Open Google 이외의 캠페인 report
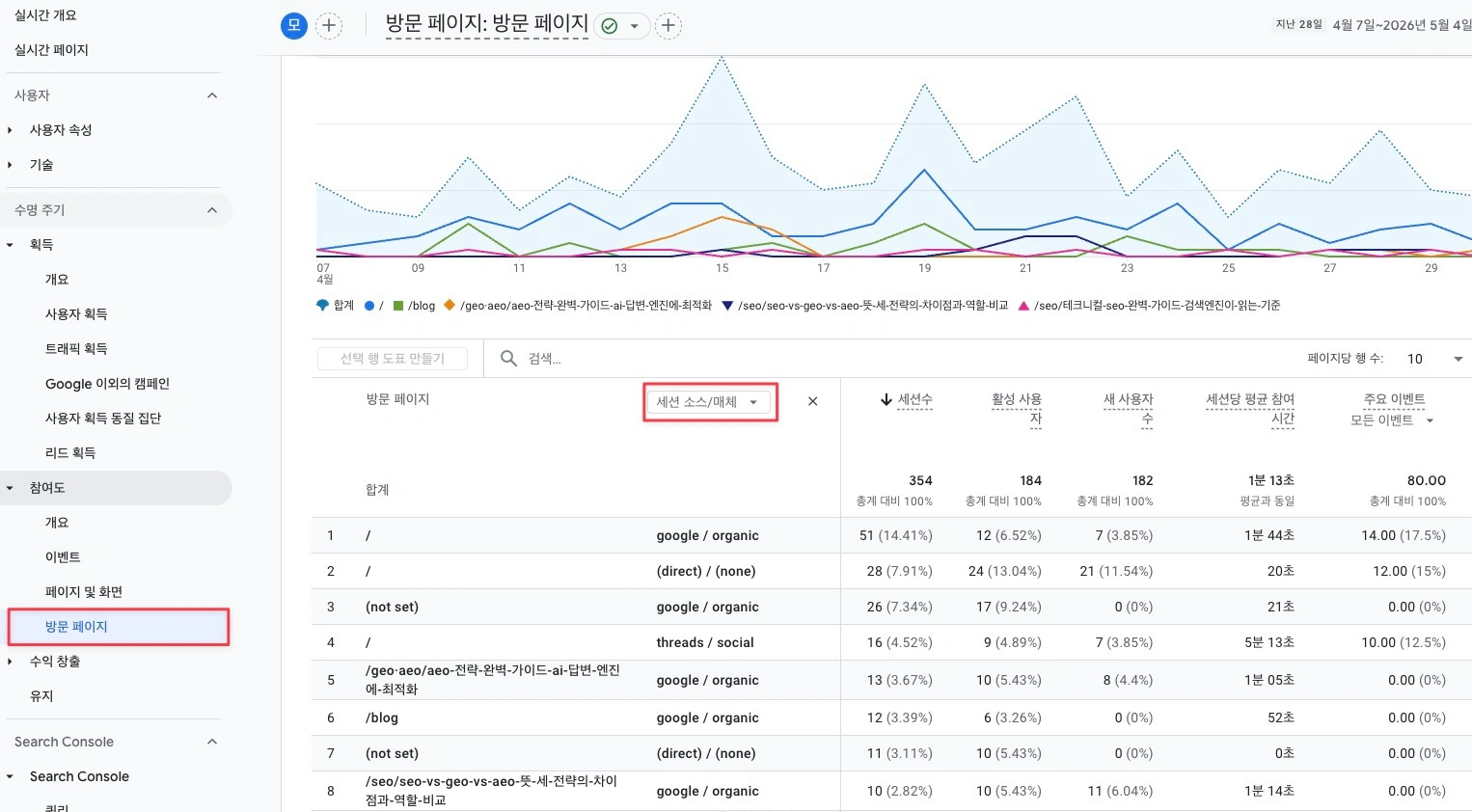The image size is (1472, 812). [x=107, y=384]
